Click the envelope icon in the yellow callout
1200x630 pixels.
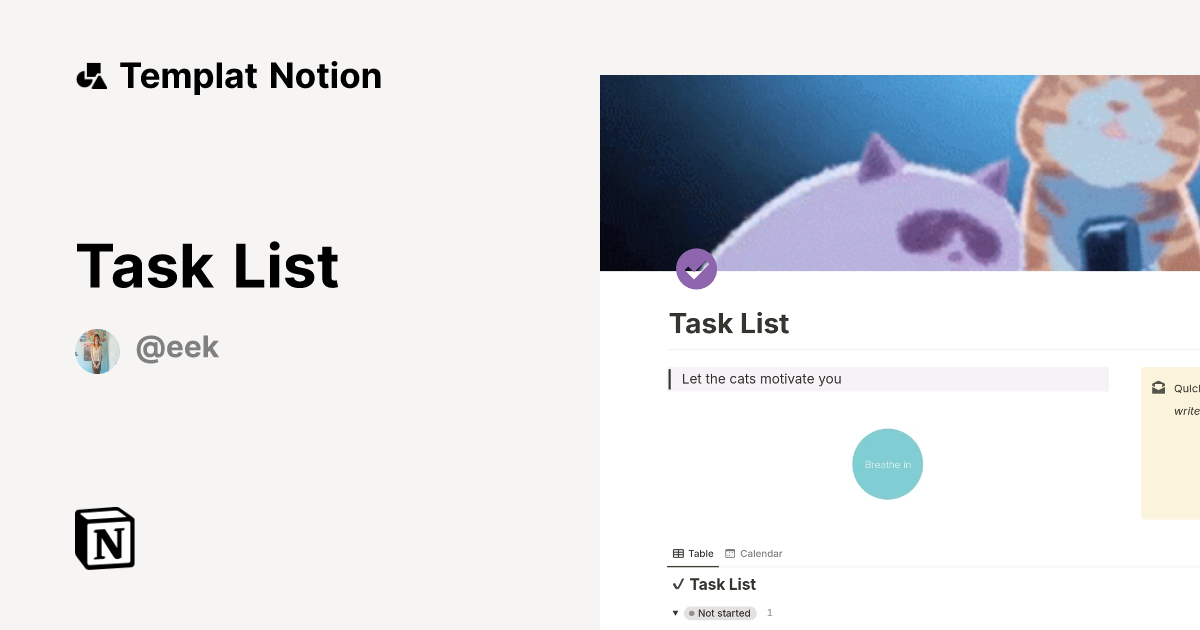pyautogui.click(x=1158, y=388)
